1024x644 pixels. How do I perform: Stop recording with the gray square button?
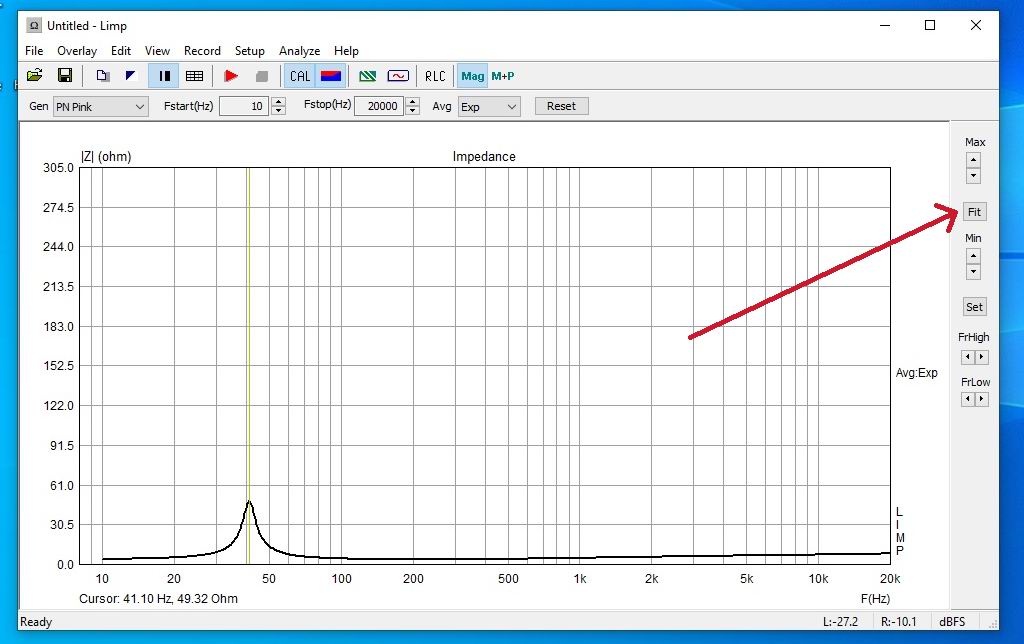click(262, 76)
